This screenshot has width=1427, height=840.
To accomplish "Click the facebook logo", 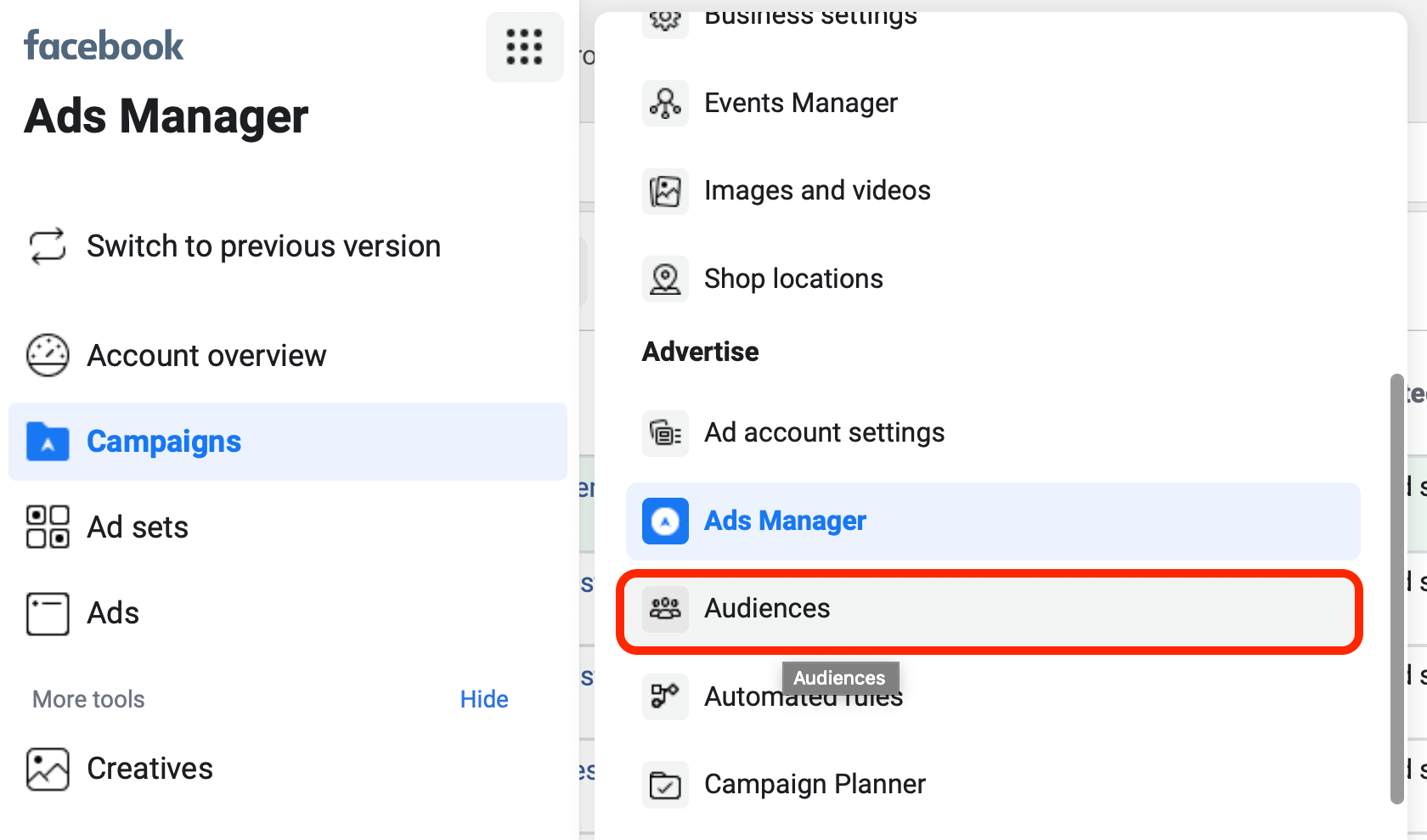I will [x=104, y=46].
